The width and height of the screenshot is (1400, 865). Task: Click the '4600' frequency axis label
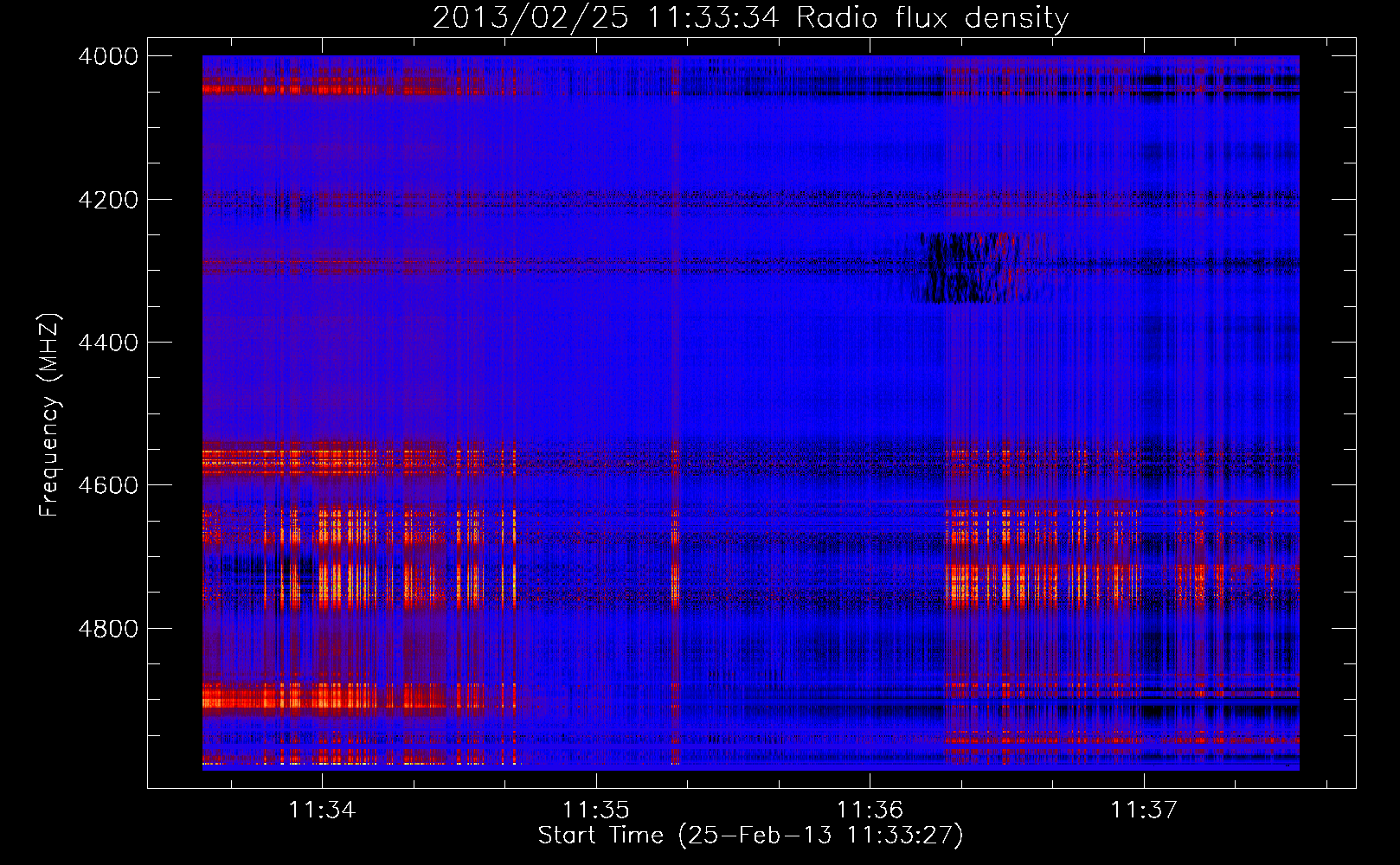108,485
